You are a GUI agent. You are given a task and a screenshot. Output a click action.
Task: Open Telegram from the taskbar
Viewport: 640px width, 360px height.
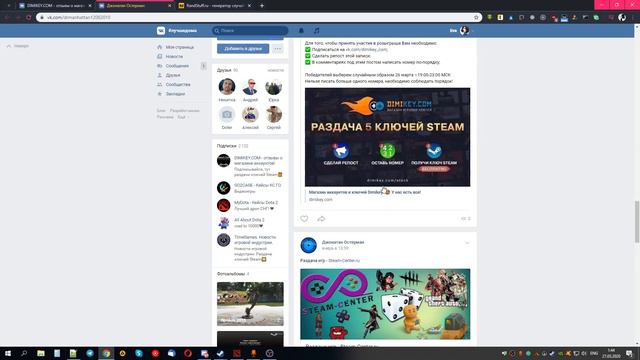click(90, 353)
